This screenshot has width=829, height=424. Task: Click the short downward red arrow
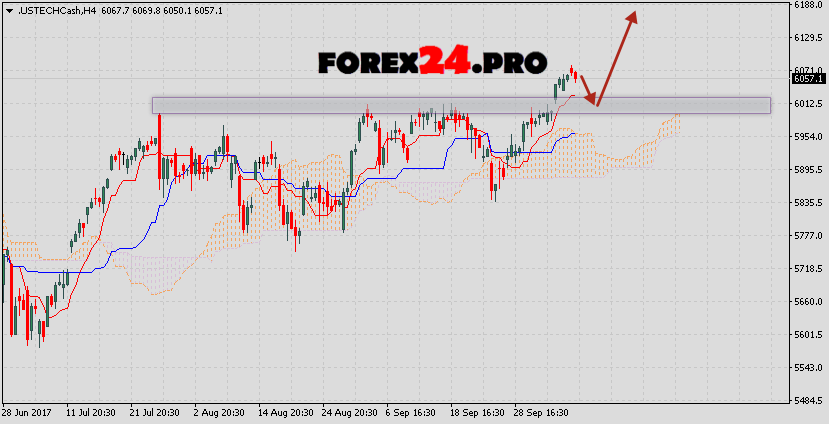tap(588, 89)
